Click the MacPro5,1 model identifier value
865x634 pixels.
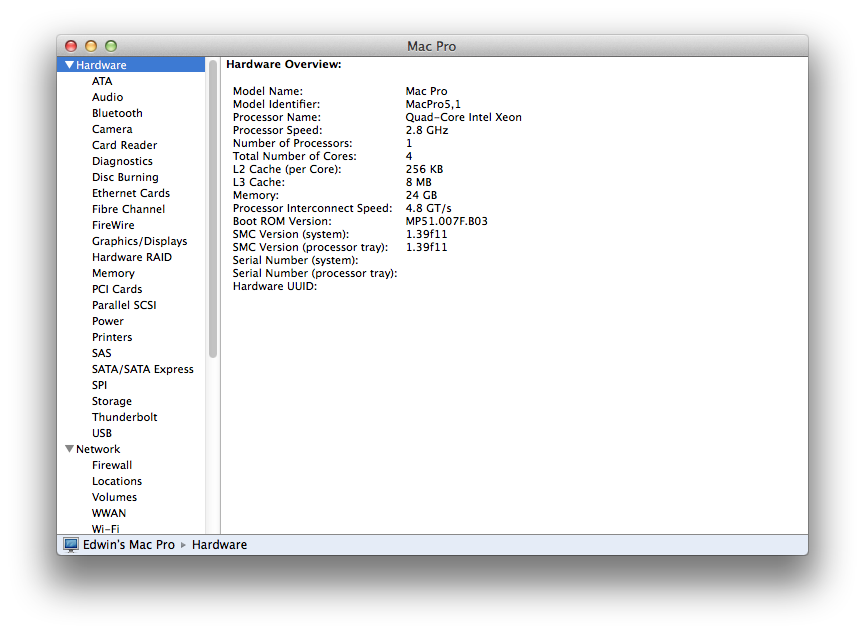433,104
